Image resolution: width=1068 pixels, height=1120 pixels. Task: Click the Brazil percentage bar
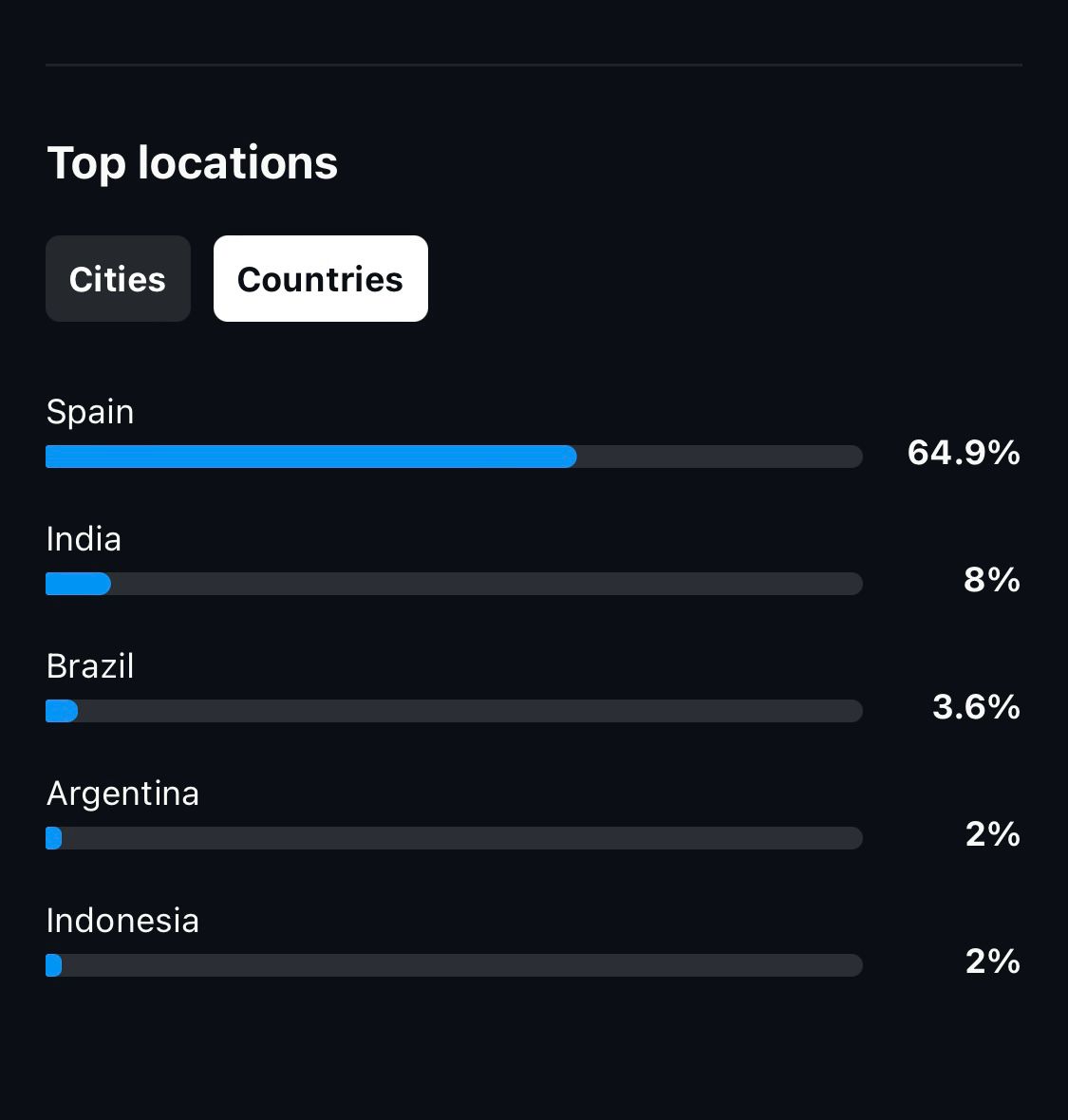click(x=454, y=711)
